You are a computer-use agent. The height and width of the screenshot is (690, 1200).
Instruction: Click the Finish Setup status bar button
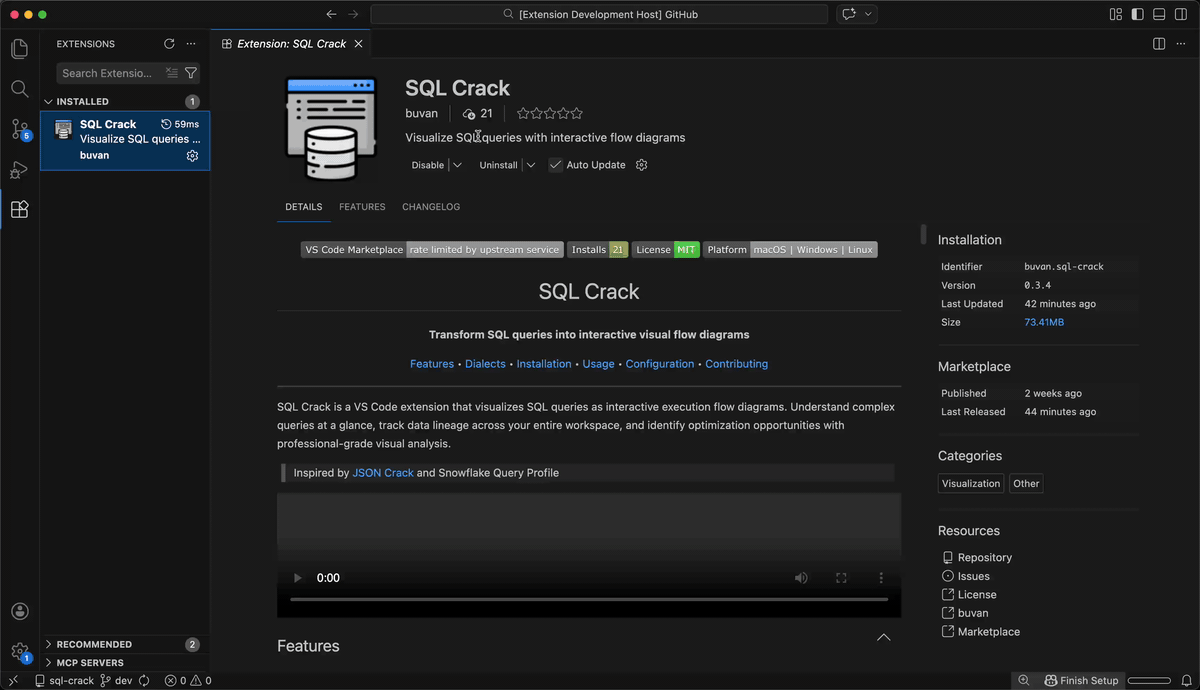pyautogui.click(x=1081, y=680)
